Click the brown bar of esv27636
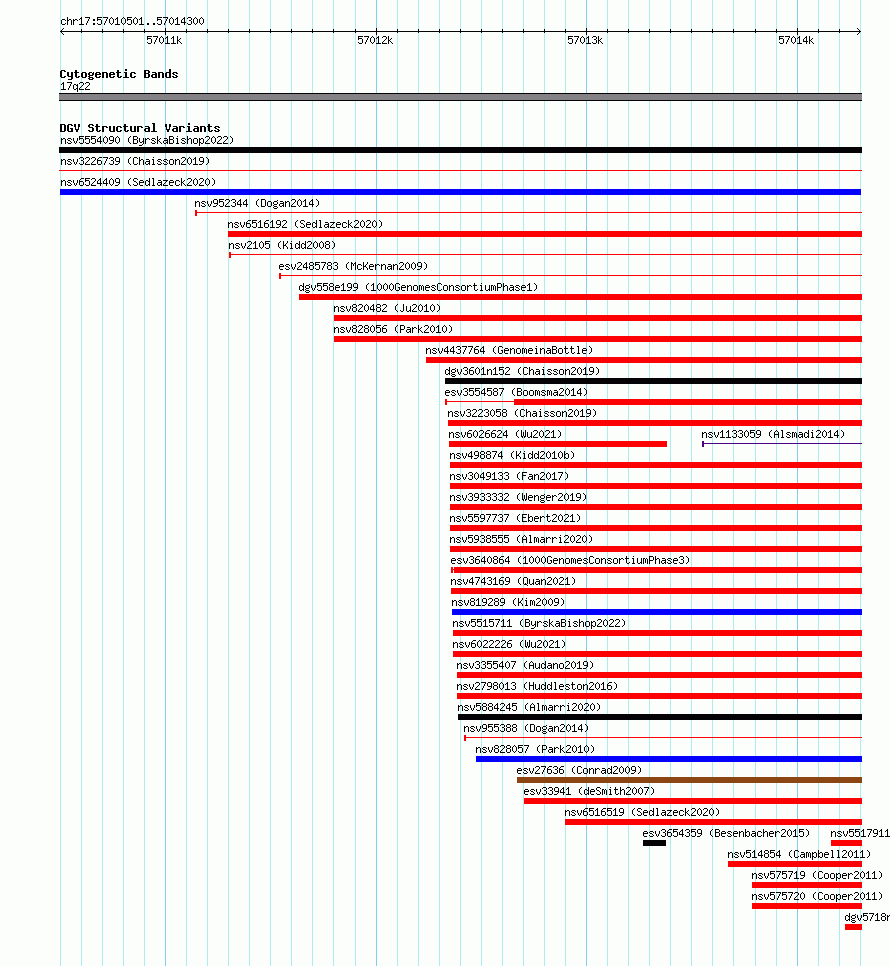Image resolution: width=890 pixels, height=966 pixels. pos(689,779)
